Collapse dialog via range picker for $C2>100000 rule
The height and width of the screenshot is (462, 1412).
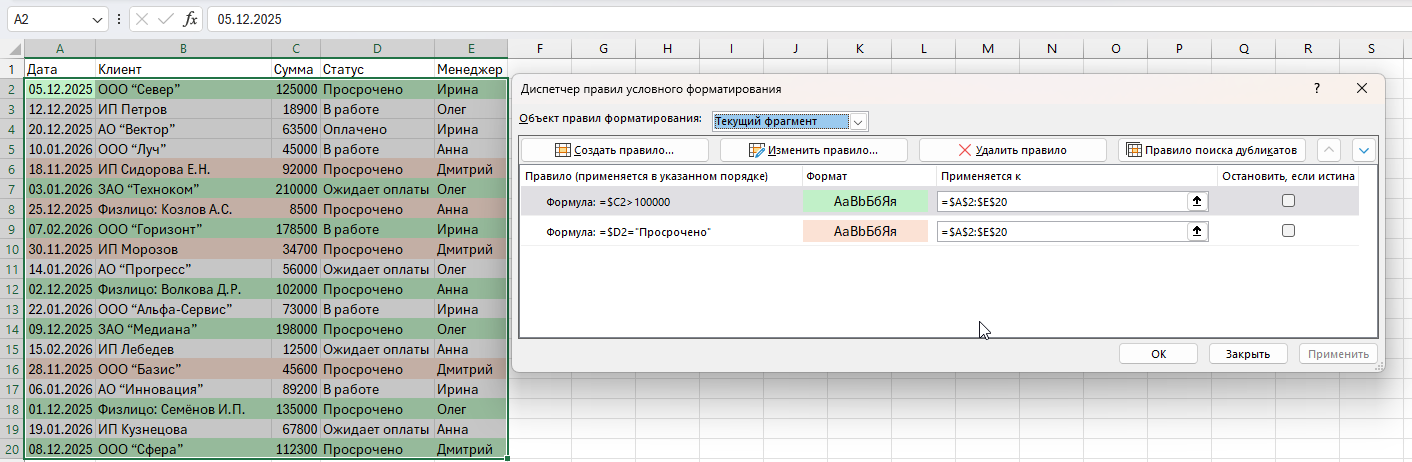tap(1195, 201)
